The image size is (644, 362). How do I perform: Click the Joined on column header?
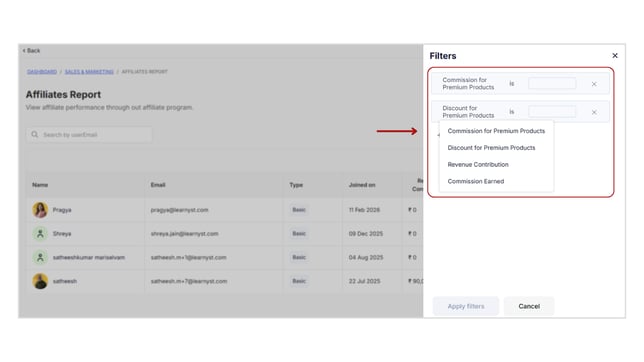click(362, 185)
